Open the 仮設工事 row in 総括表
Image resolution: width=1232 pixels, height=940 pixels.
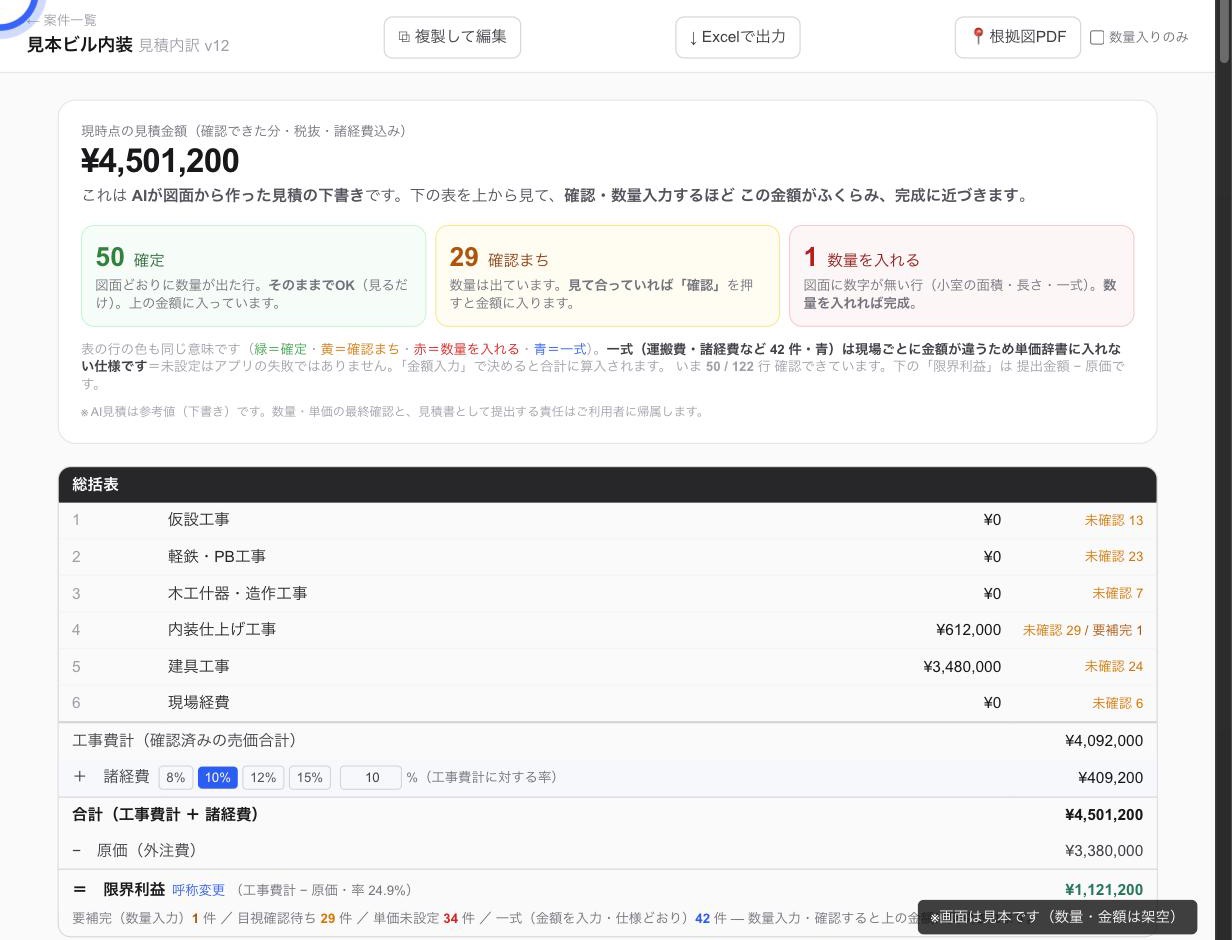[607, 520]
